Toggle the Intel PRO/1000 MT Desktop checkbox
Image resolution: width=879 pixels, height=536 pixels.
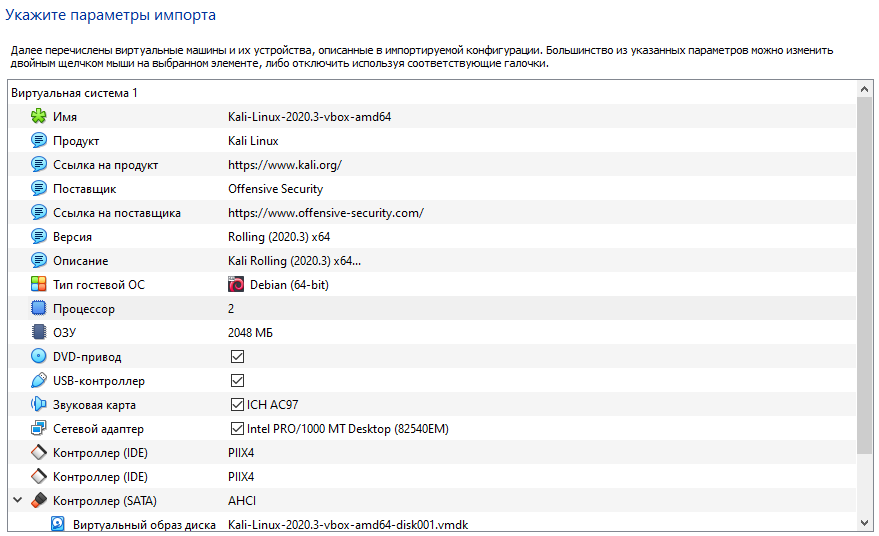tap(237, 428)
